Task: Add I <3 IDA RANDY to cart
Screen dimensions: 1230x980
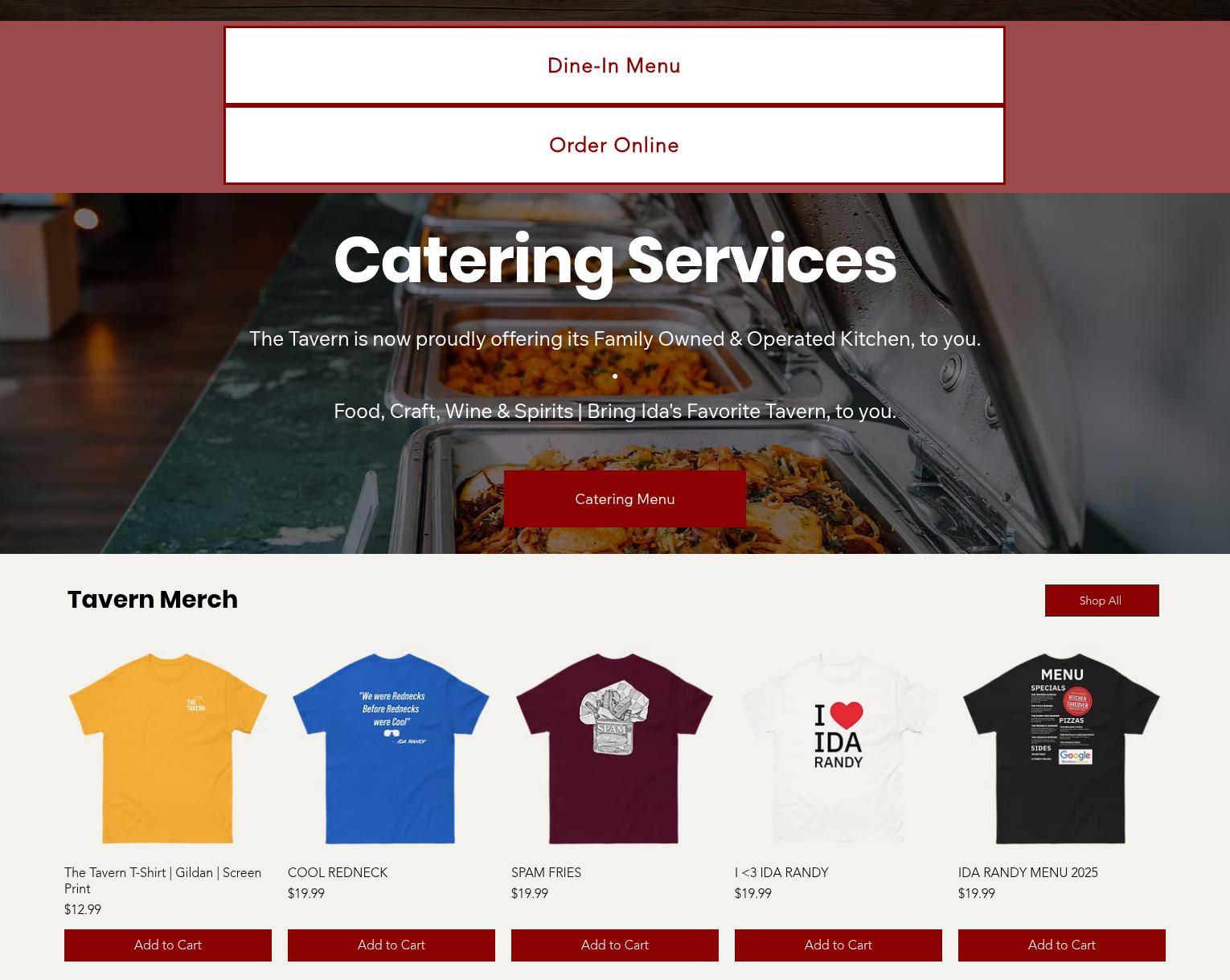Action: pos(838,945)
